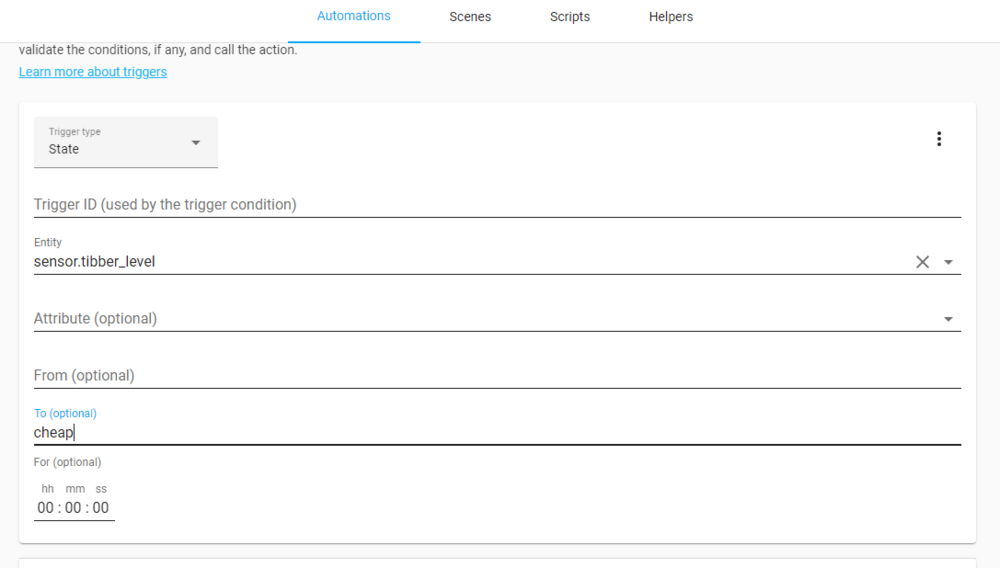Screen dimensions: 1000x568
Task: Select the minutes (mm) duration field
Action: tap(74, 508)
